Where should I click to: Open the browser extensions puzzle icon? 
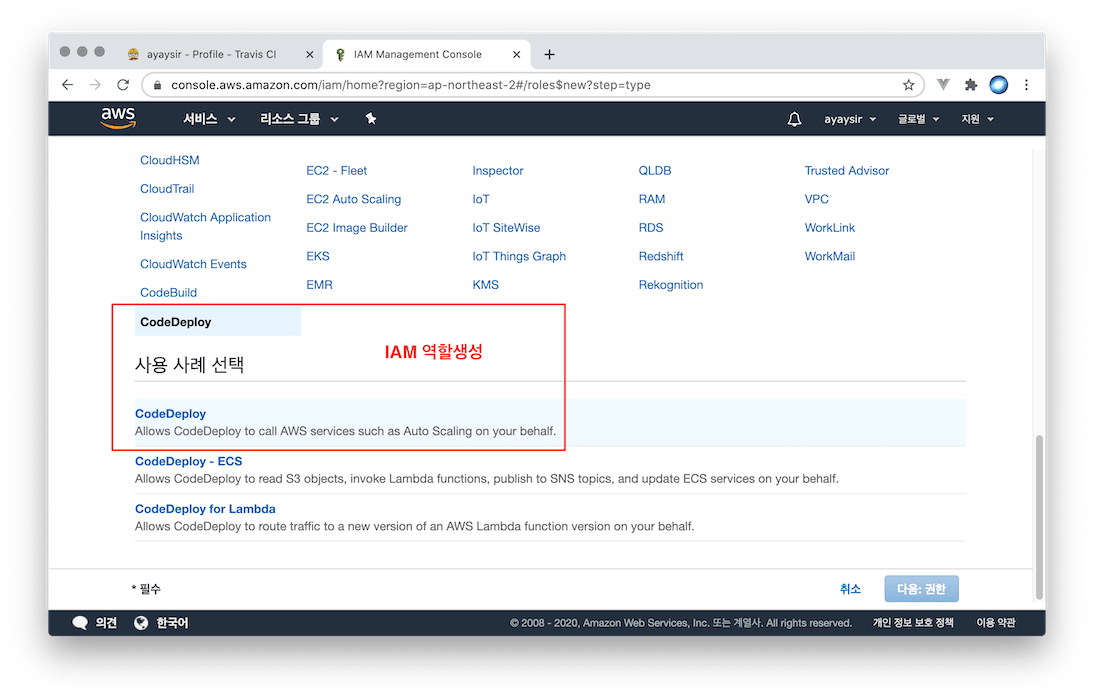click(970, 85)
